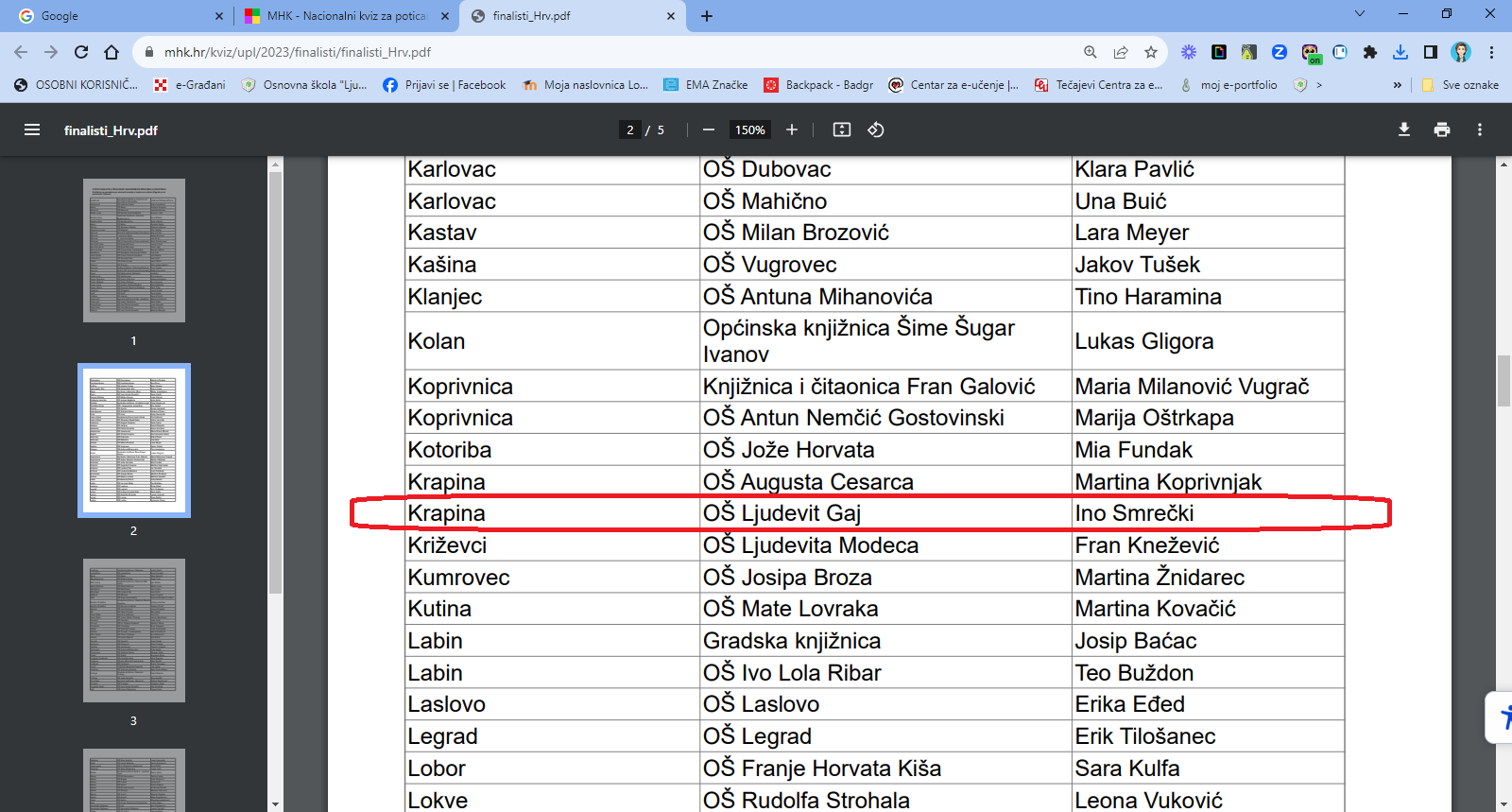Expand the hidden bookmarks overflow chevron
The image size is (1512, 812).
tap(1397, 85)
